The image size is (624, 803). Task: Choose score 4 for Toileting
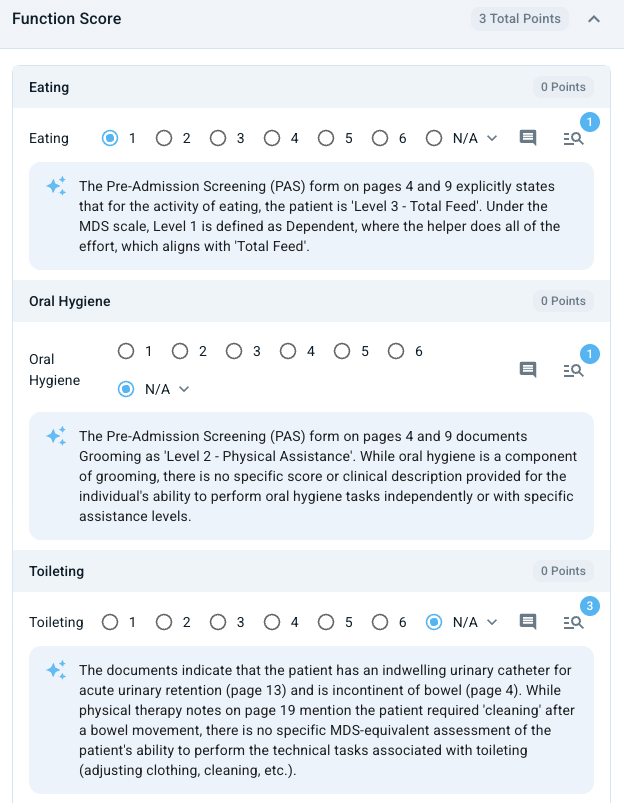(272, 622)
